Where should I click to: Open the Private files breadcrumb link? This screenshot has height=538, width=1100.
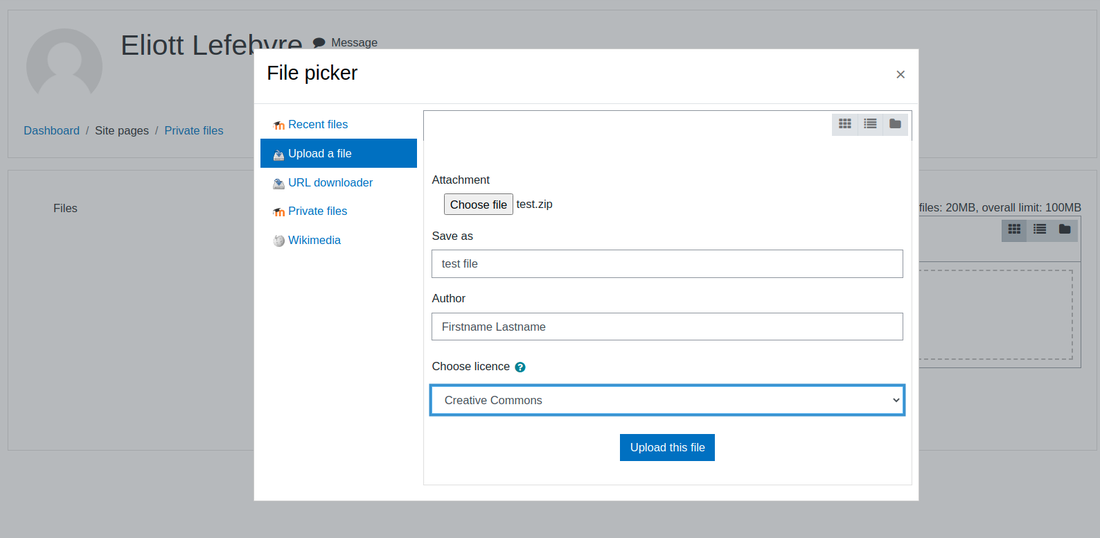[194, 130]
